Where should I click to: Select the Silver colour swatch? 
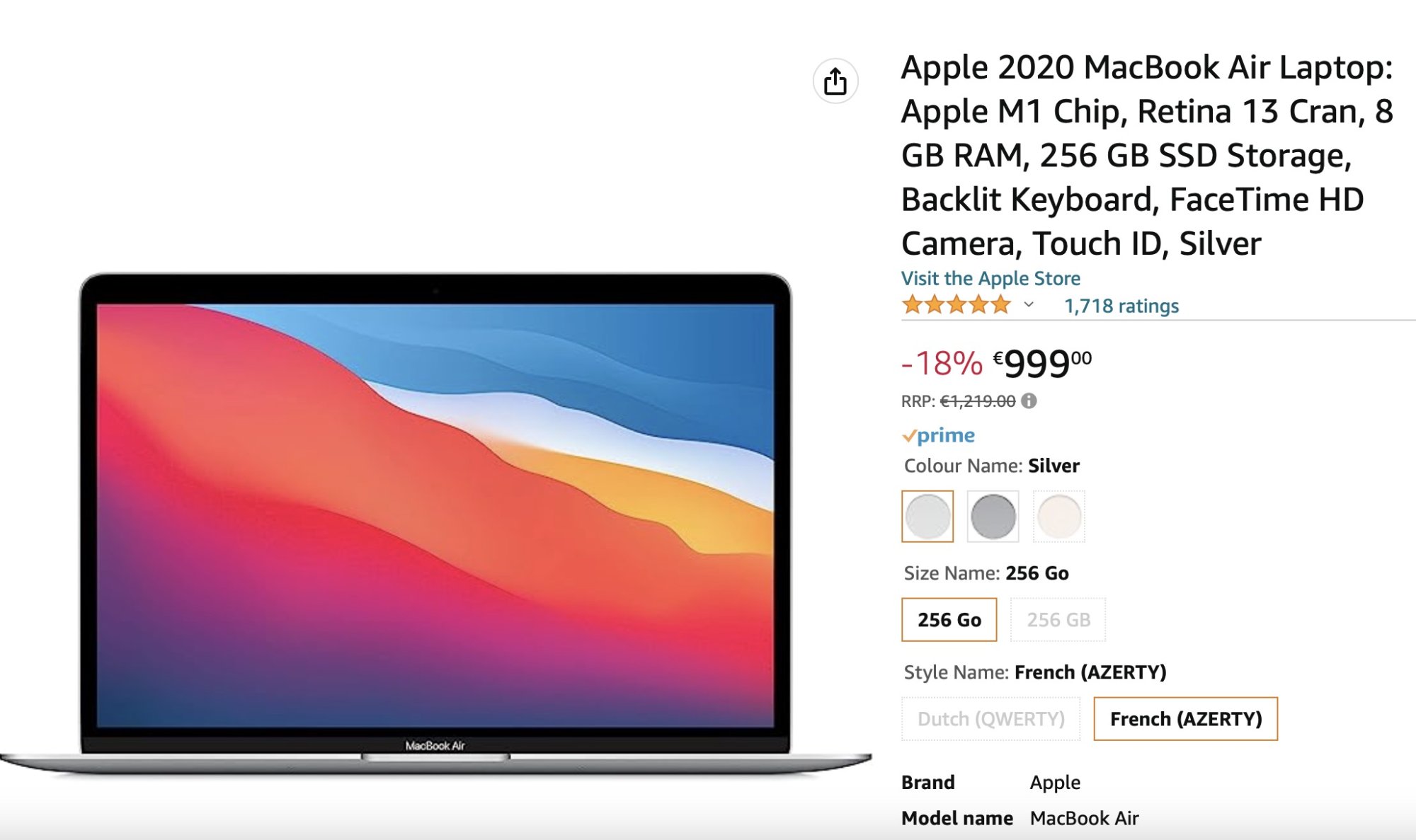tap(927, 517)
